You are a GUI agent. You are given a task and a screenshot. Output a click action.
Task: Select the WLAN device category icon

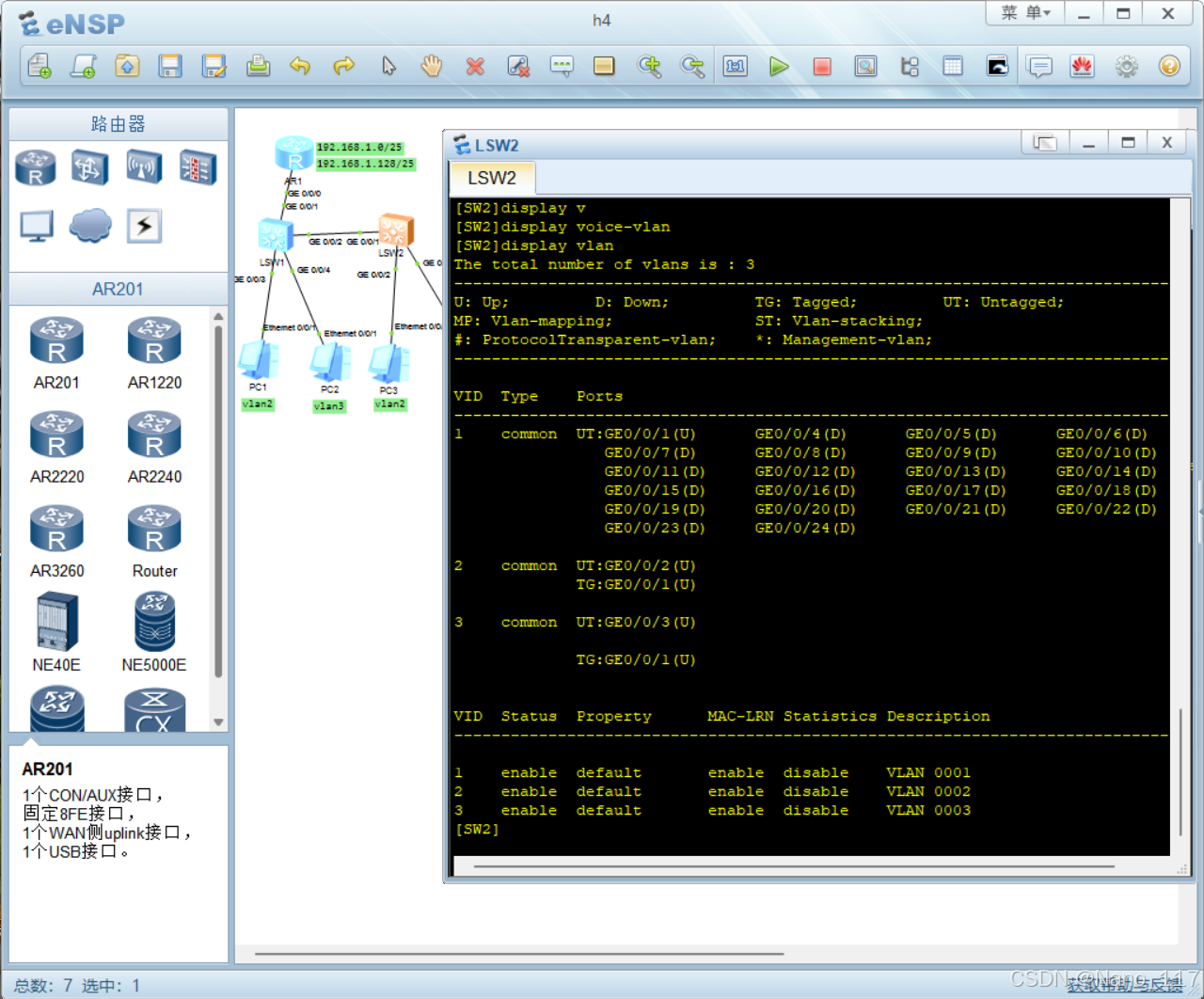(x=144, y=168)
